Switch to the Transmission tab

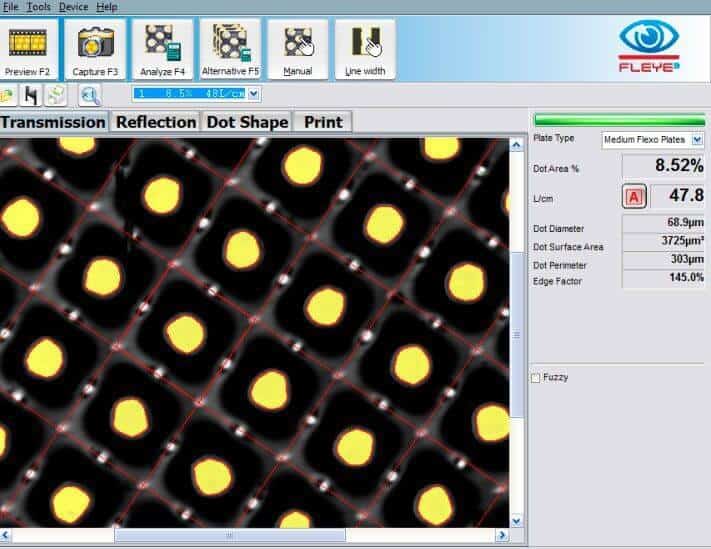click(x=54, y=122)
